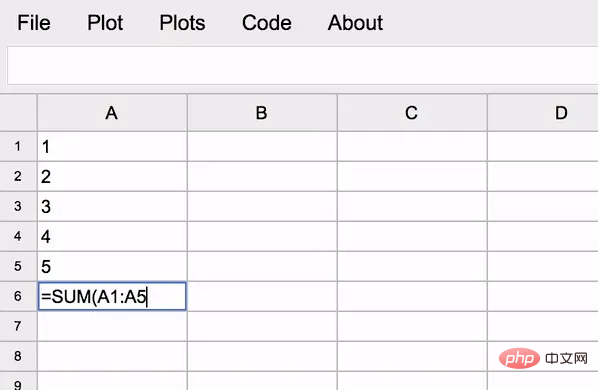598x391 pixels.
Task: Select row 1 header
Action: [x=18, y=146]
